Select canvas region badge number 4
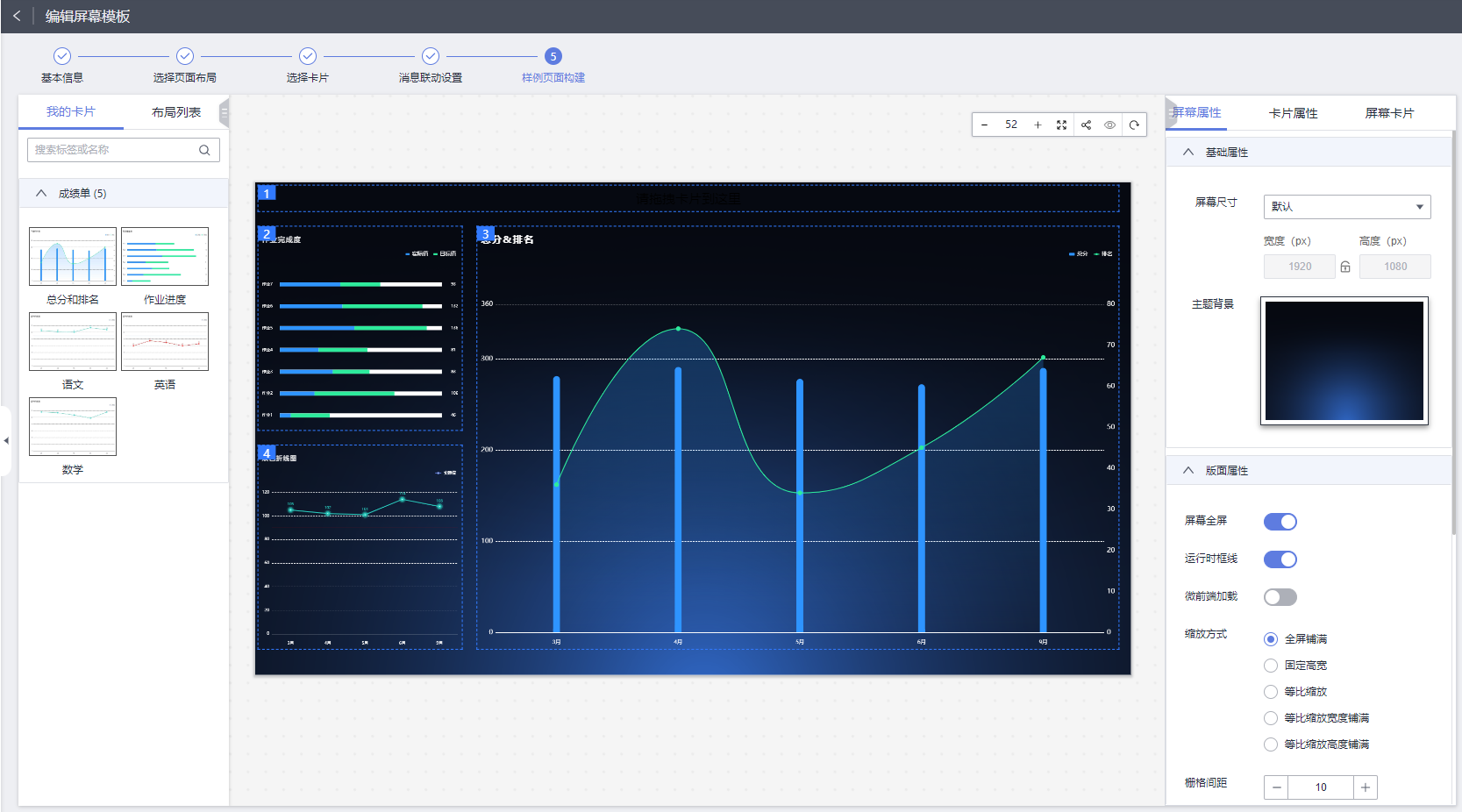This screenshot has width=1462, height=812. pos(267,452)
